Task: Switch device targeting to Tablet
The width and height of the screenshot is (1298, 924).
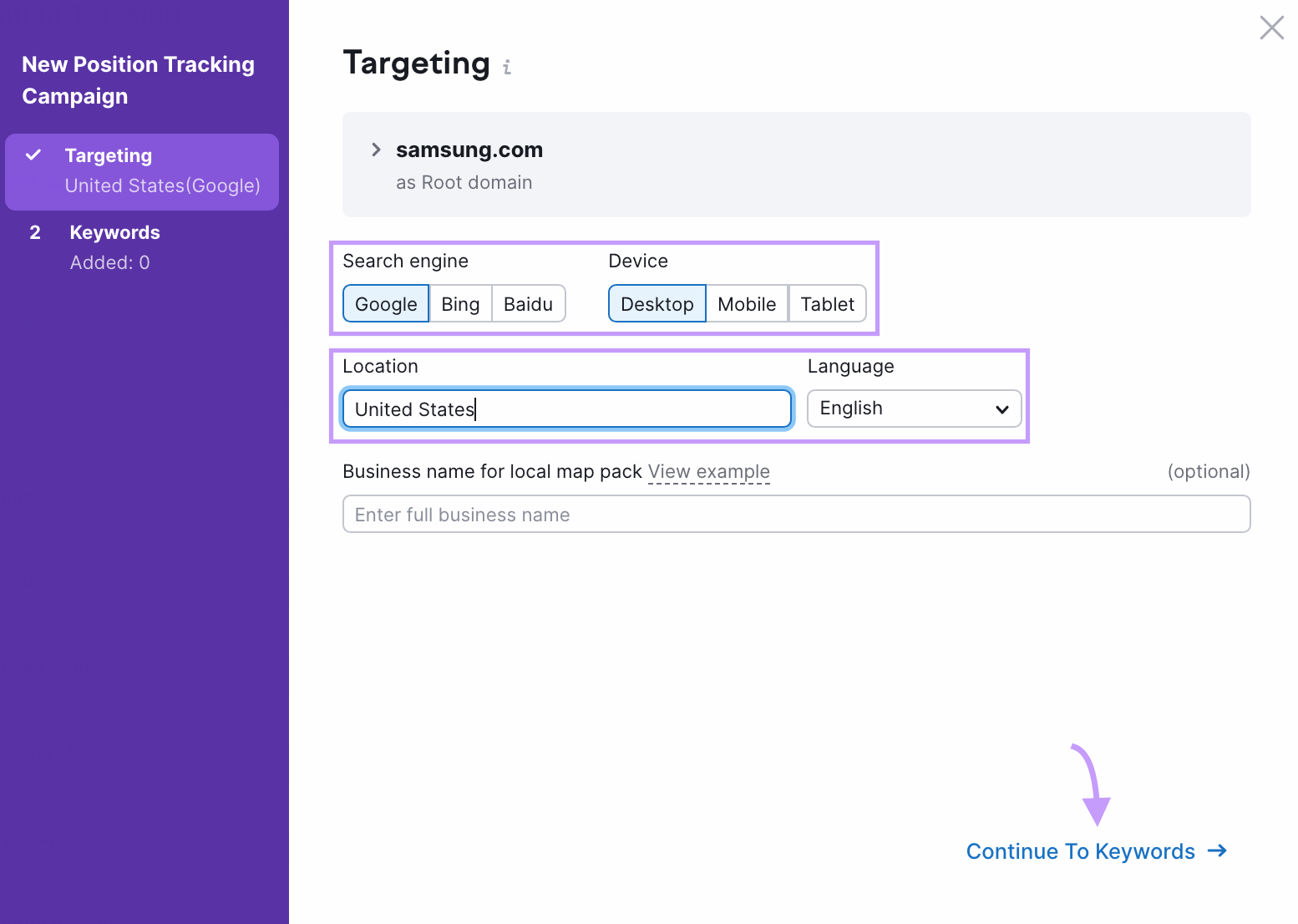Action: [x=827, y=303]
